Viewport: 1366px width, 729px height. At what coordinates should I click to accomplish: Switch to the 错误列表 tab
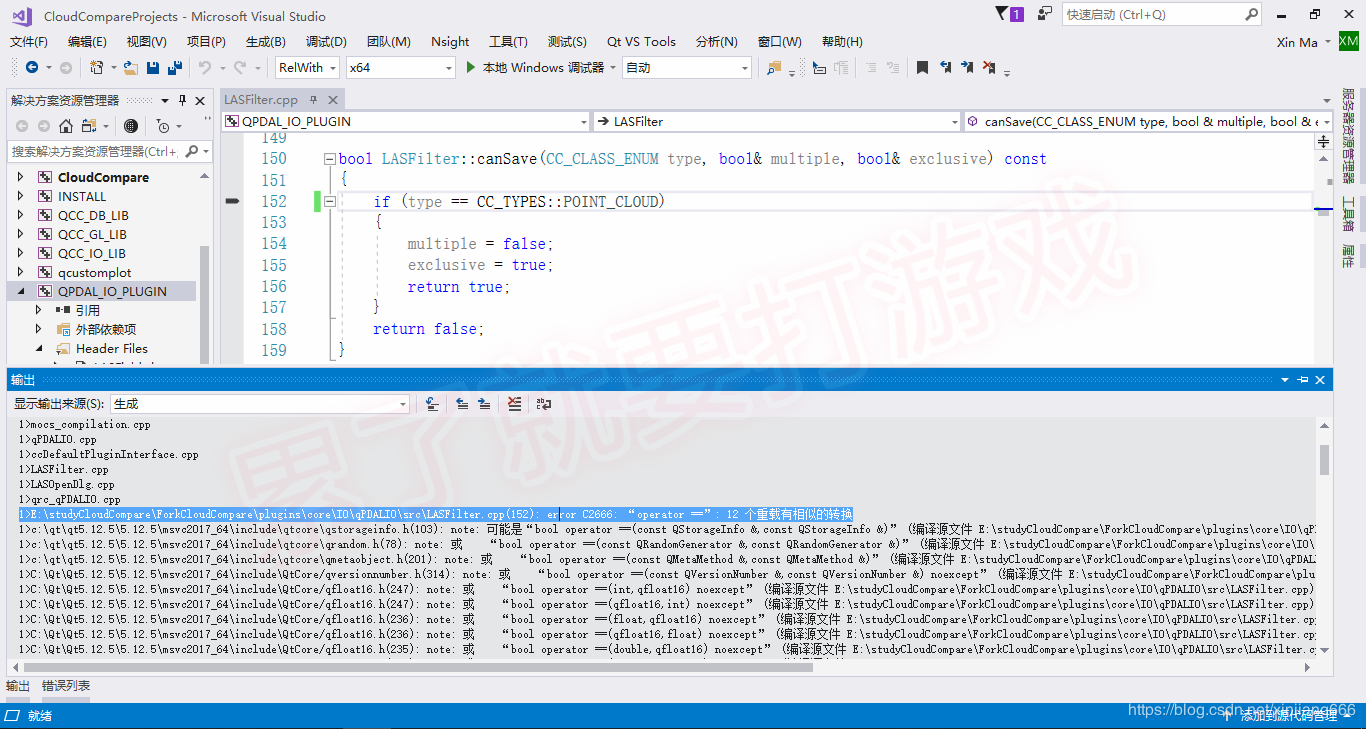click(65, 686)
